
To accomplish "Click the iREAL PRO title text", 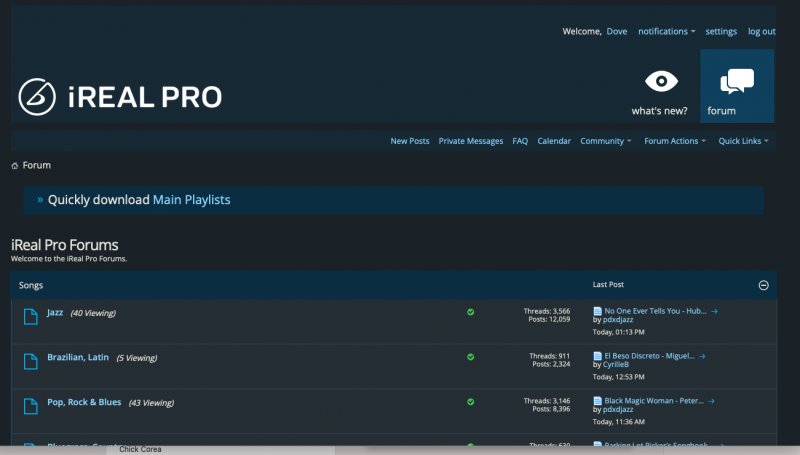I will [145, 97].
